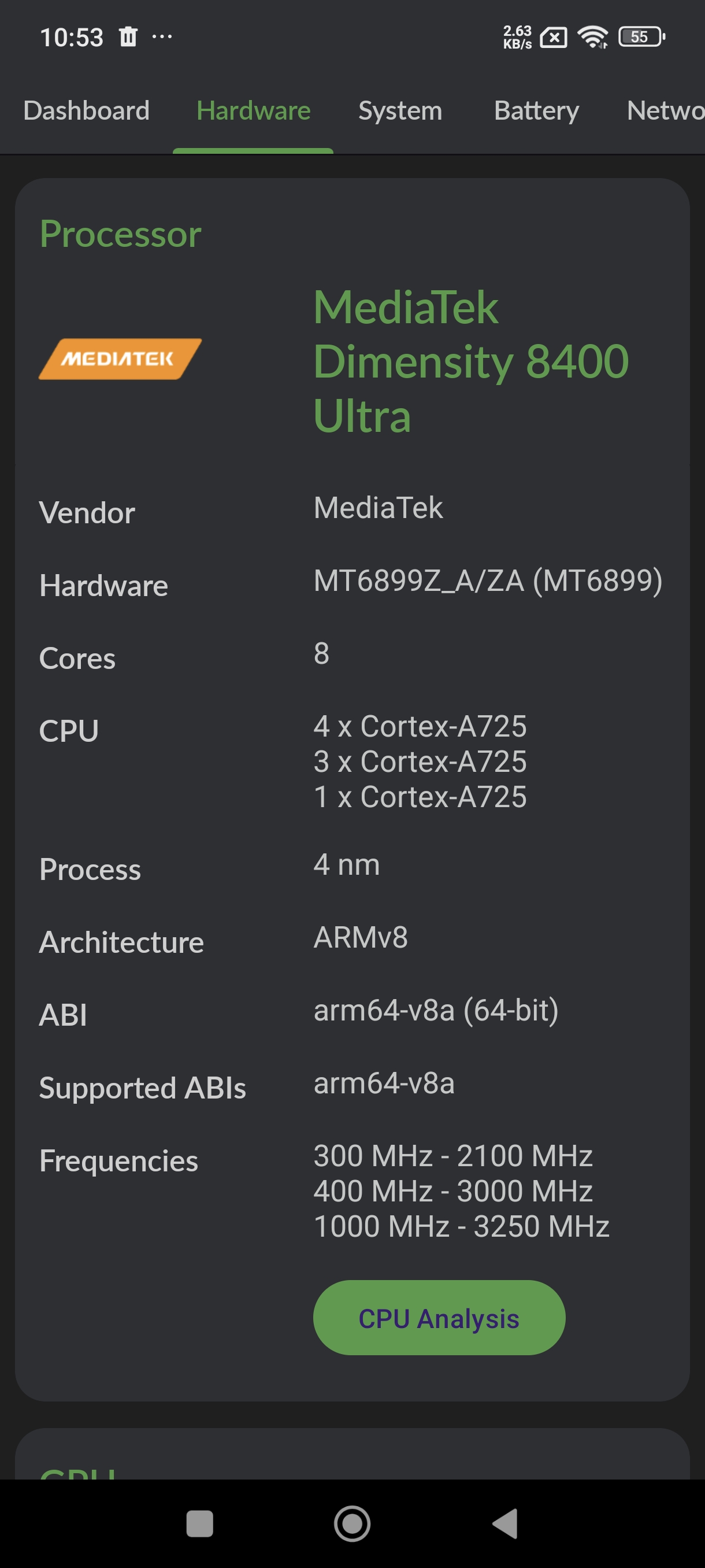Screen dimensions: 705x1568
Task: Tap the MediaTek Dimensity 8400 Ultra title
Action: click(470, 361)
